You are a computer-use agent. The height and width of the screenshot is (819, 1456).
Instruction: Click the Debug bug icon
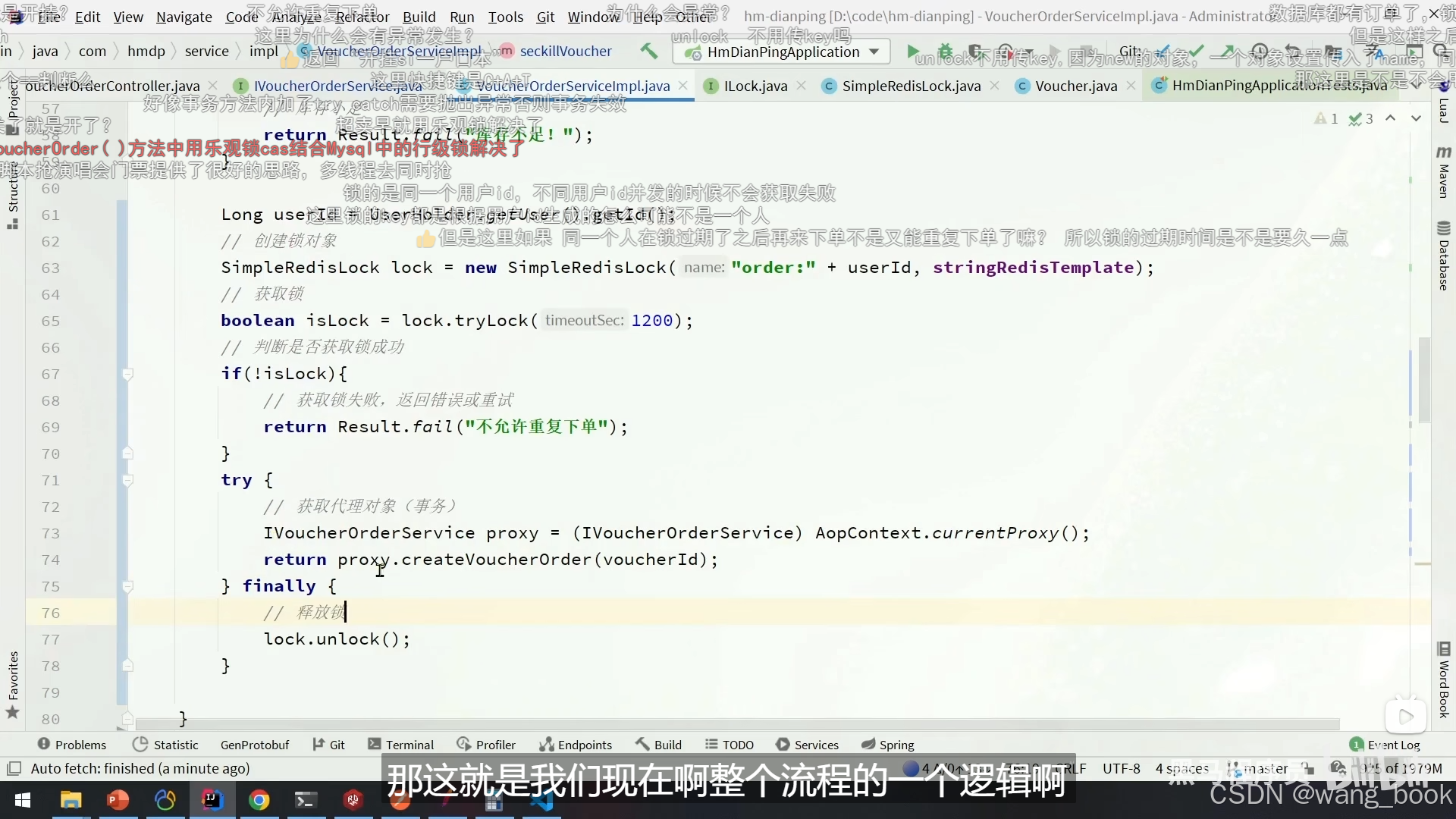click(945, 52)
